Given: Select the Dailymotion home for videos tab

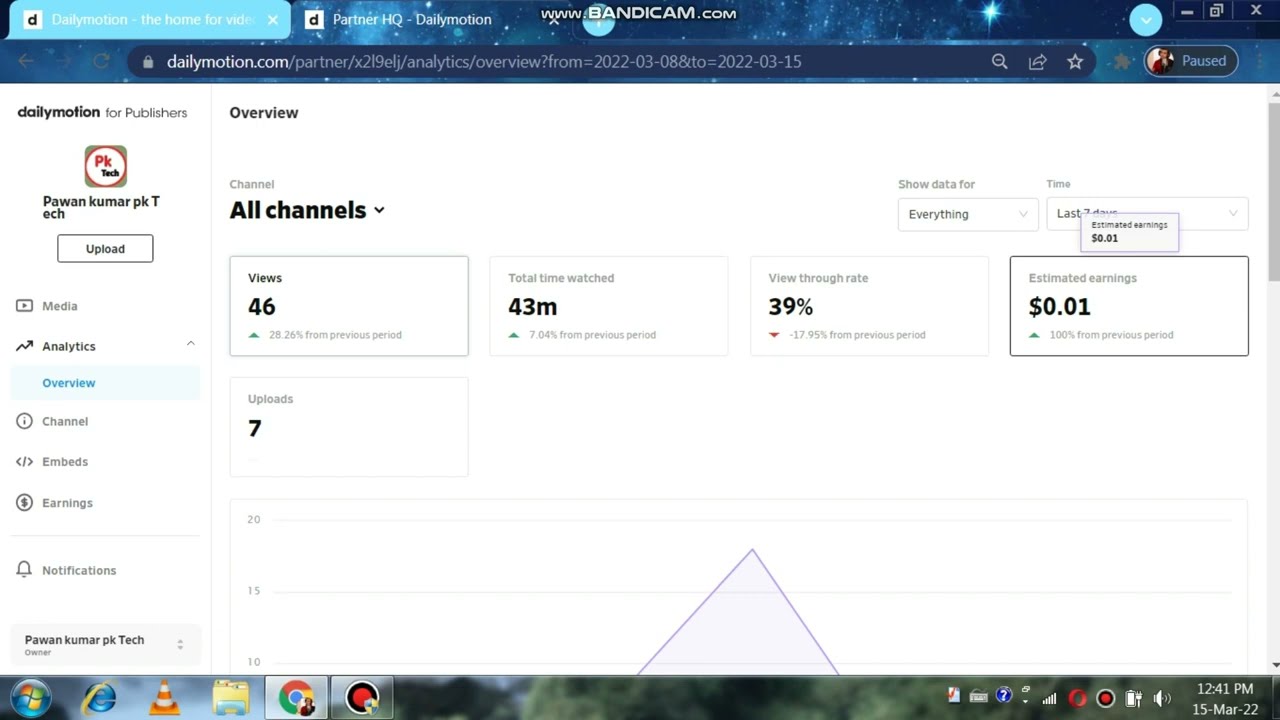Looking at the screenshot, I should point(150,19).
